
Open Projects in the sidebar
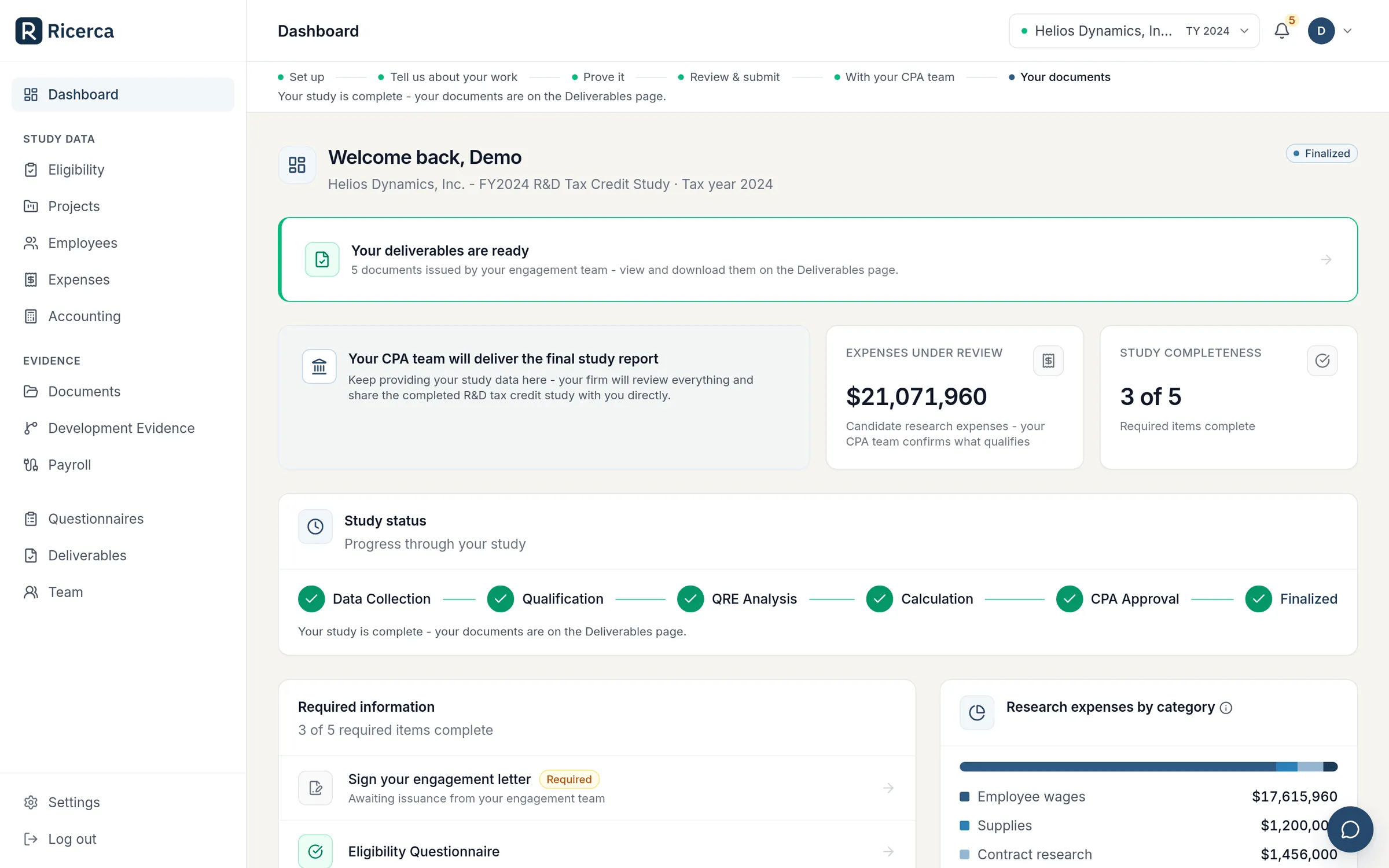coord(123,206)
